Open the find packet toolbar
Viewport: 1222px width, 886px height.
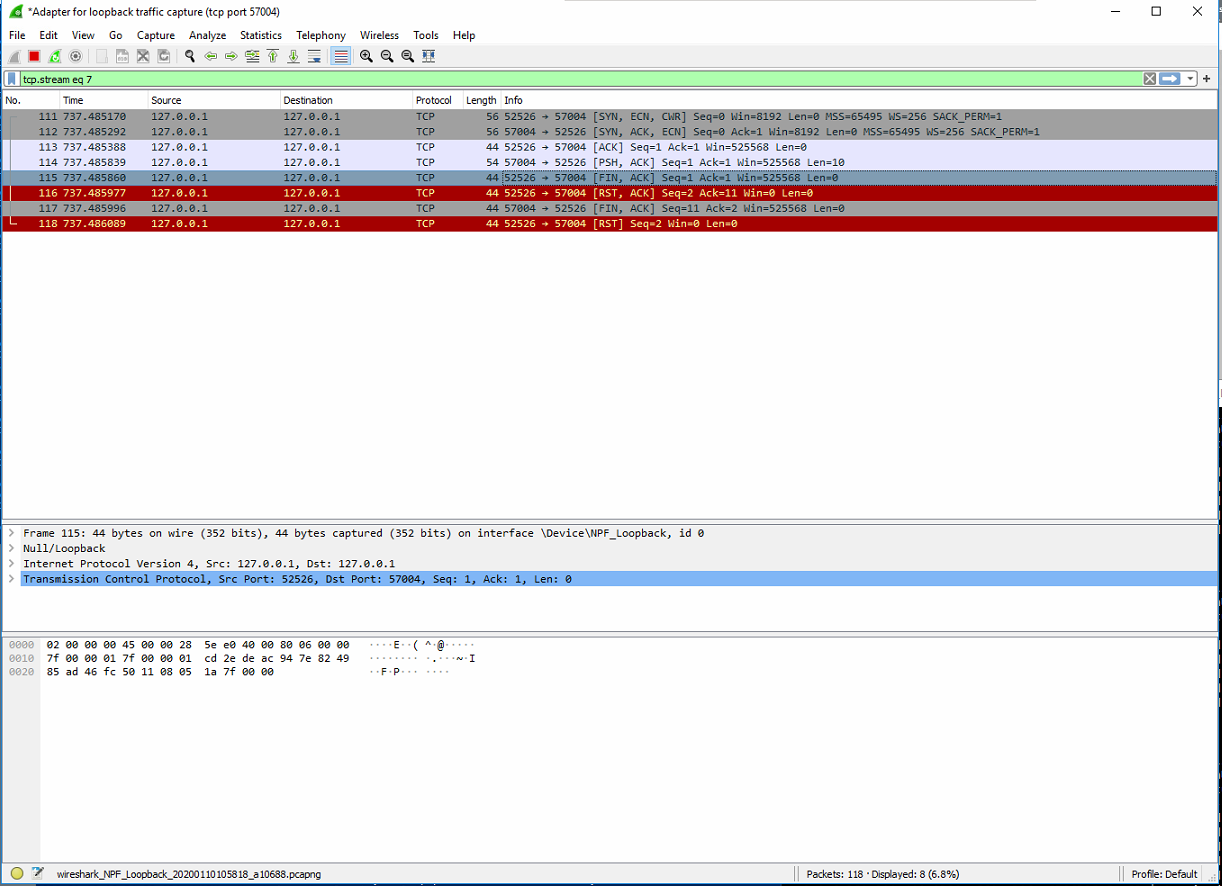coord(189,56)
